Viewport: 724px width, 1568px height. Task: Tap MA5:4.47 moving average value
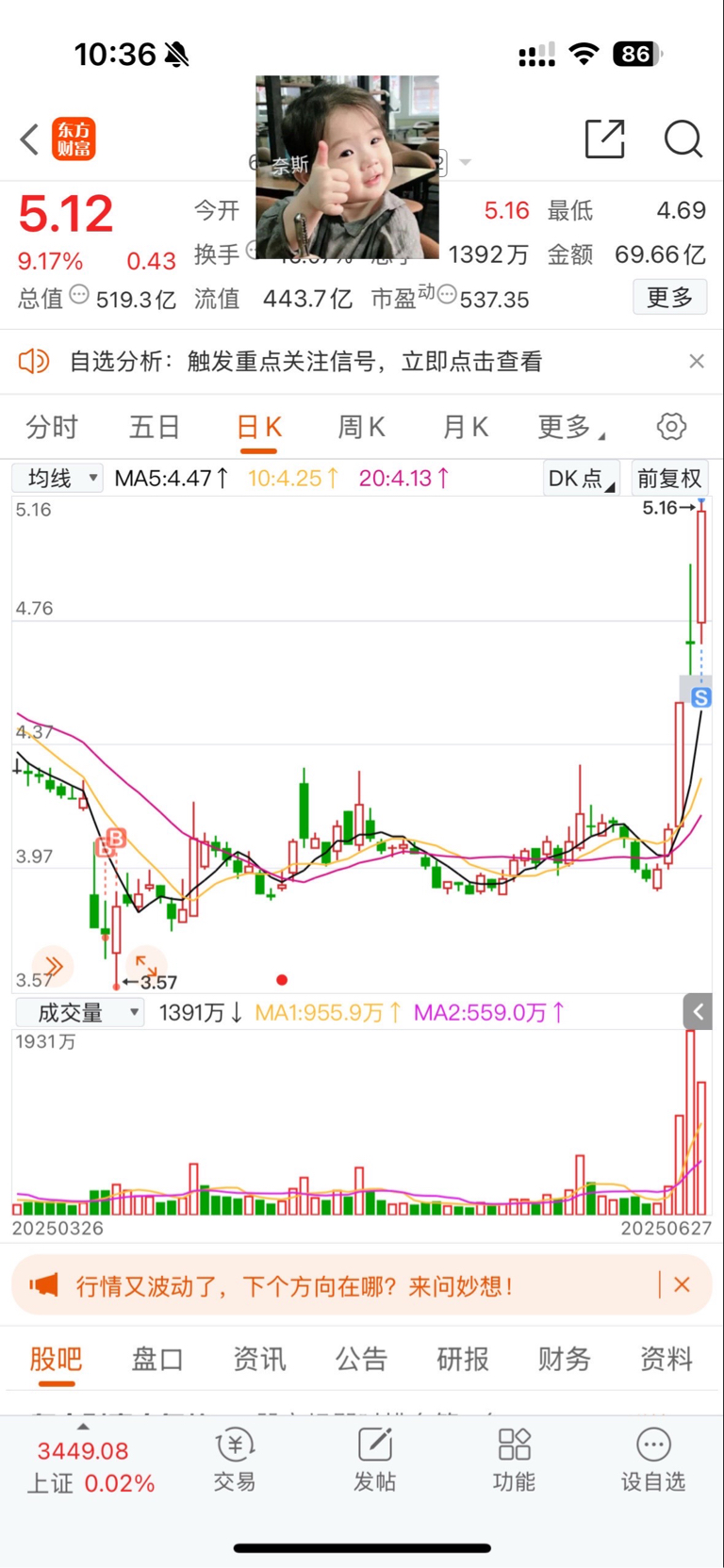pyautogui.click(x=172, y=478)
